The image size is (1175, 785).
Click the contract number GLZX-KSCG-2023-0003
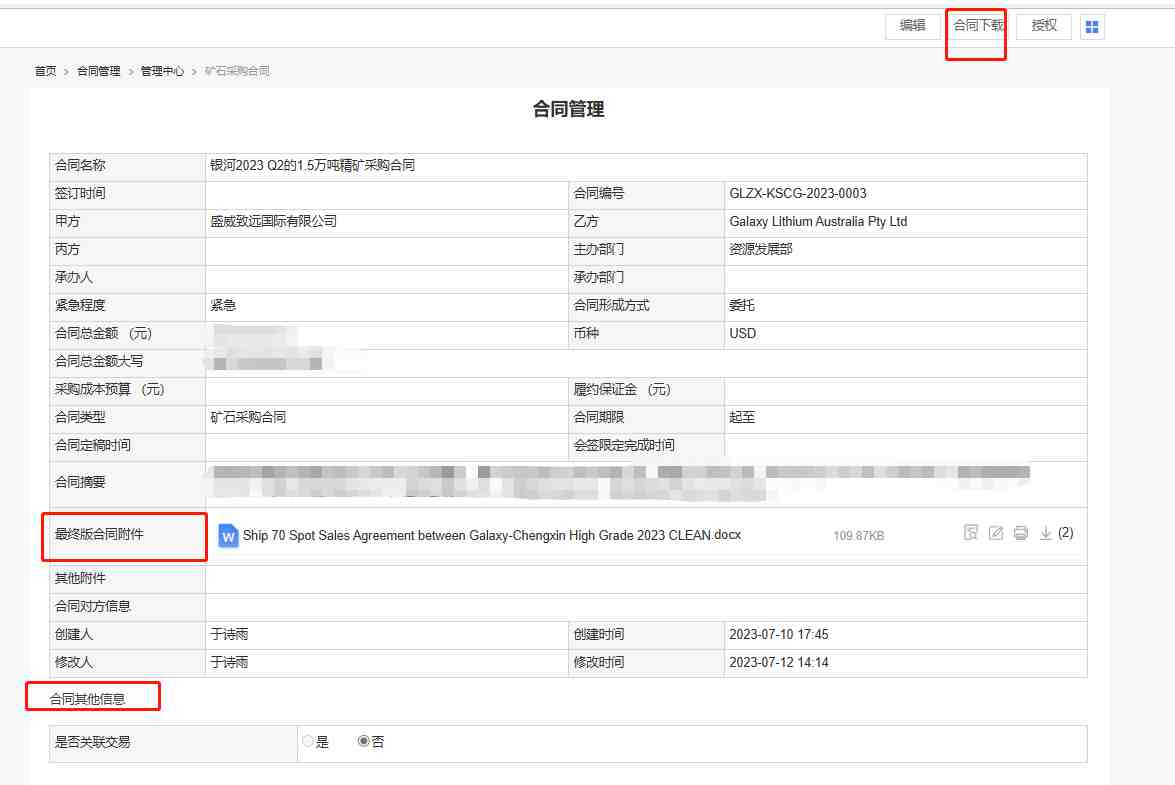pyautogui.click(x=798, y=194)
